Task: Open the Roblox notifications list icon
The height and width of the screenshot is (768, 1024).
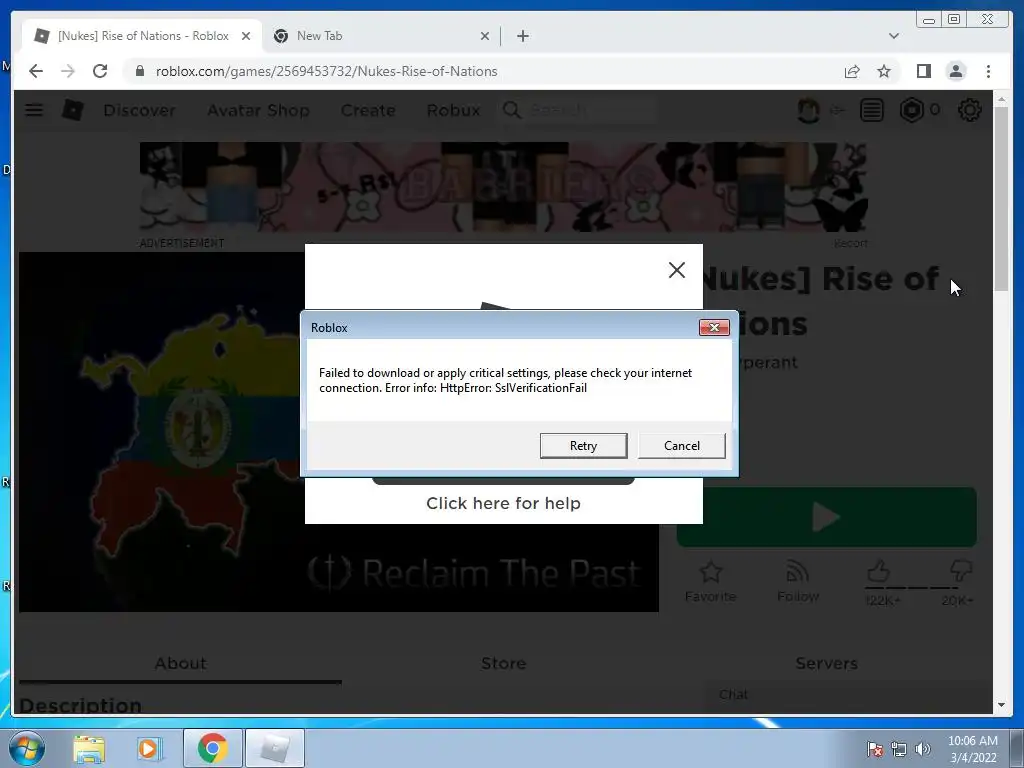Action: point(872,110)
